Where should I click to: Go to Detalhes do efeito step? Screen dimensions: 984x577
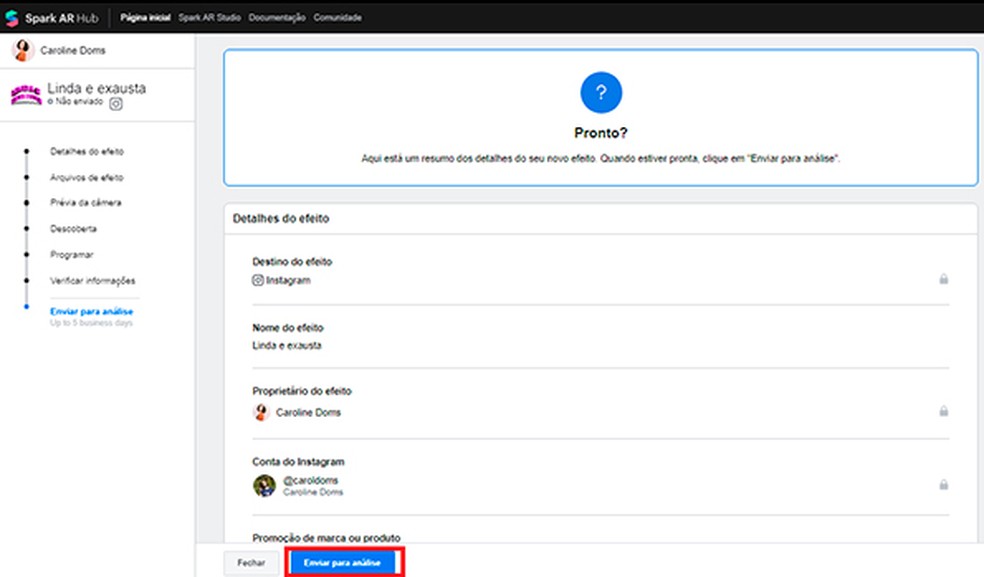click(x=87, y=151)
